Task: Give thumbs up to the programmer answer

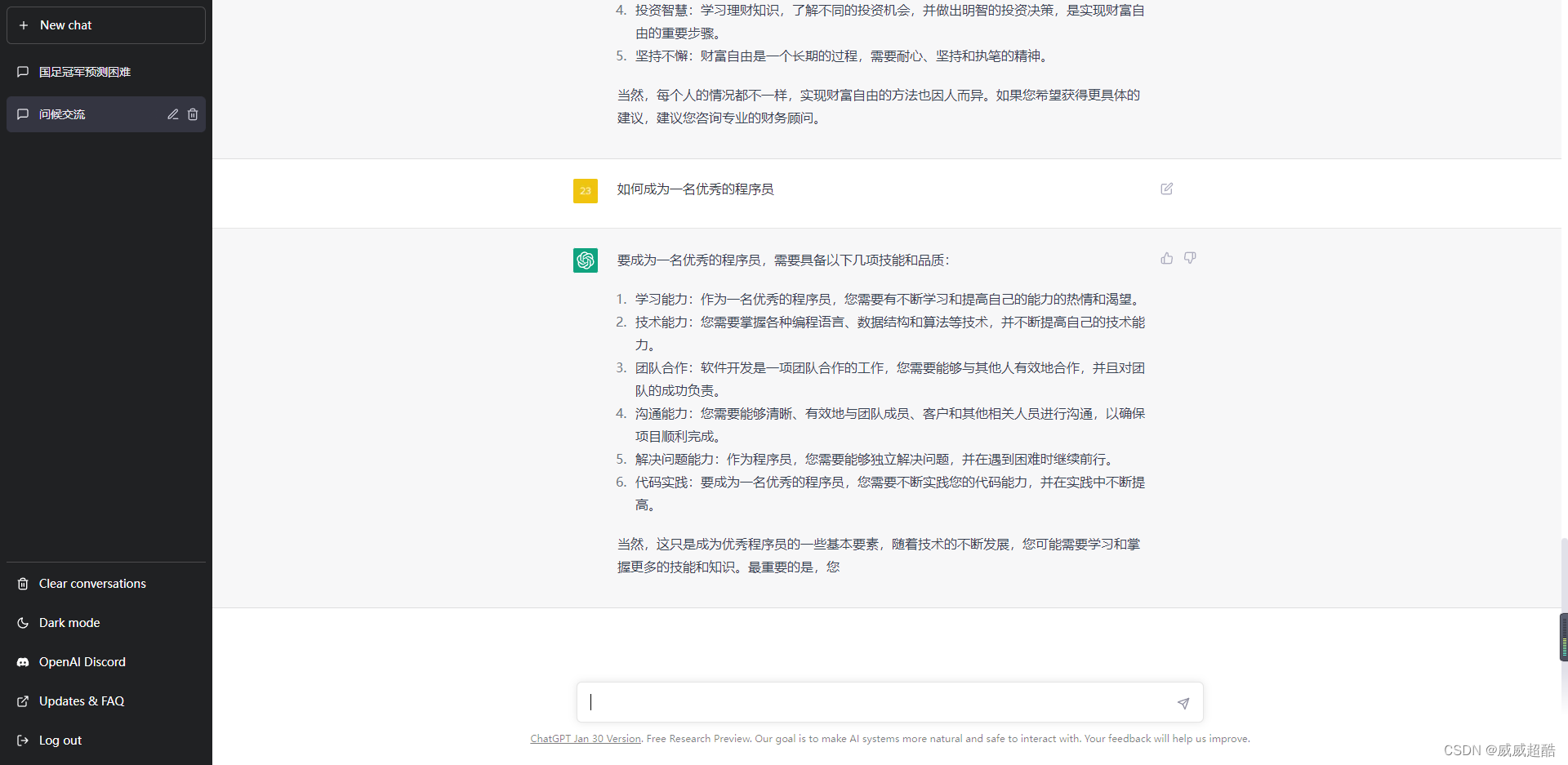Action: (x=1167, y=258)
